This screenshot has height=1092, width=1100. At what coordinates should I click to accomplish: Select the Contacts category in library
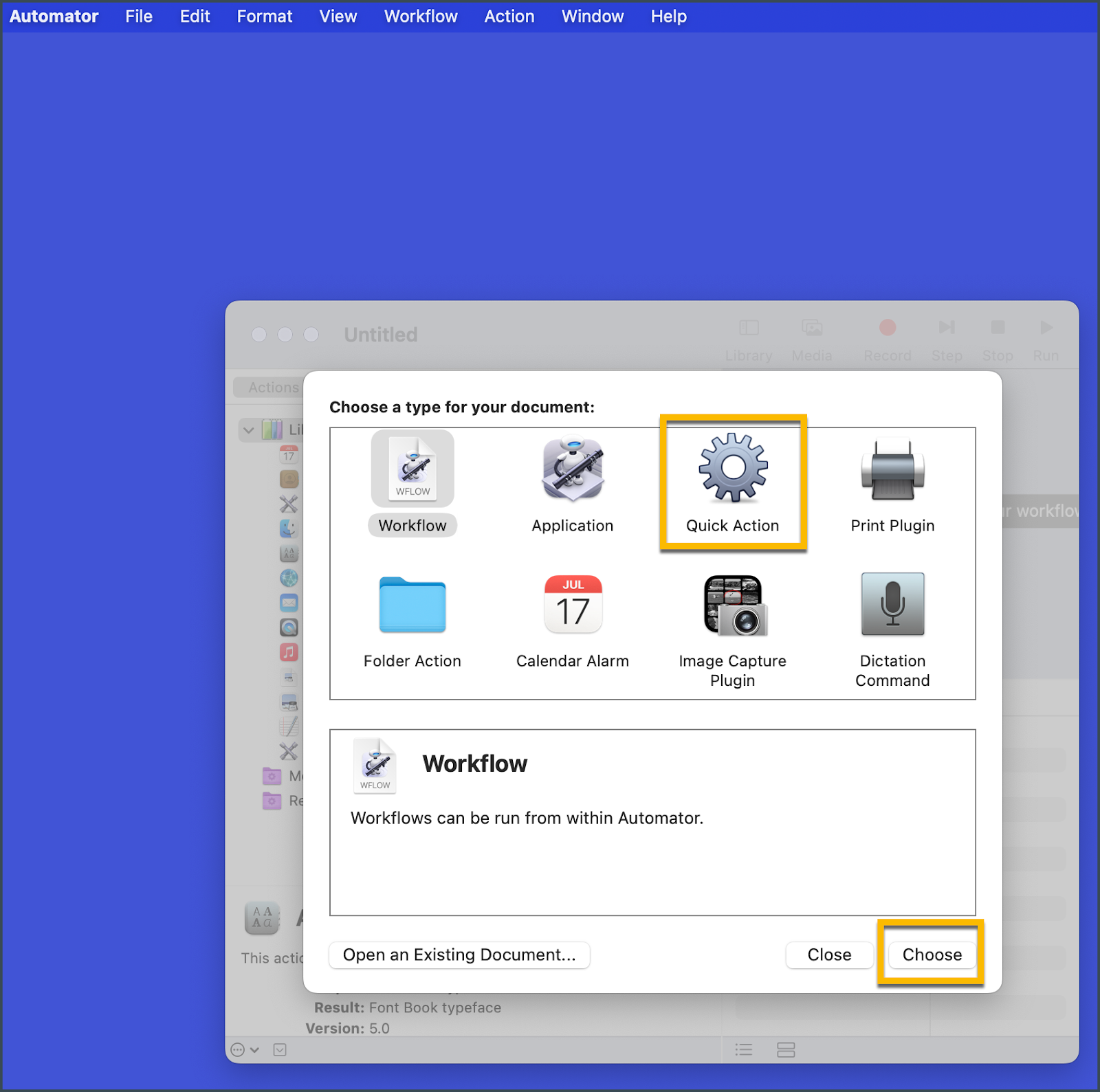pyautogui.click(x=289, y=479)
